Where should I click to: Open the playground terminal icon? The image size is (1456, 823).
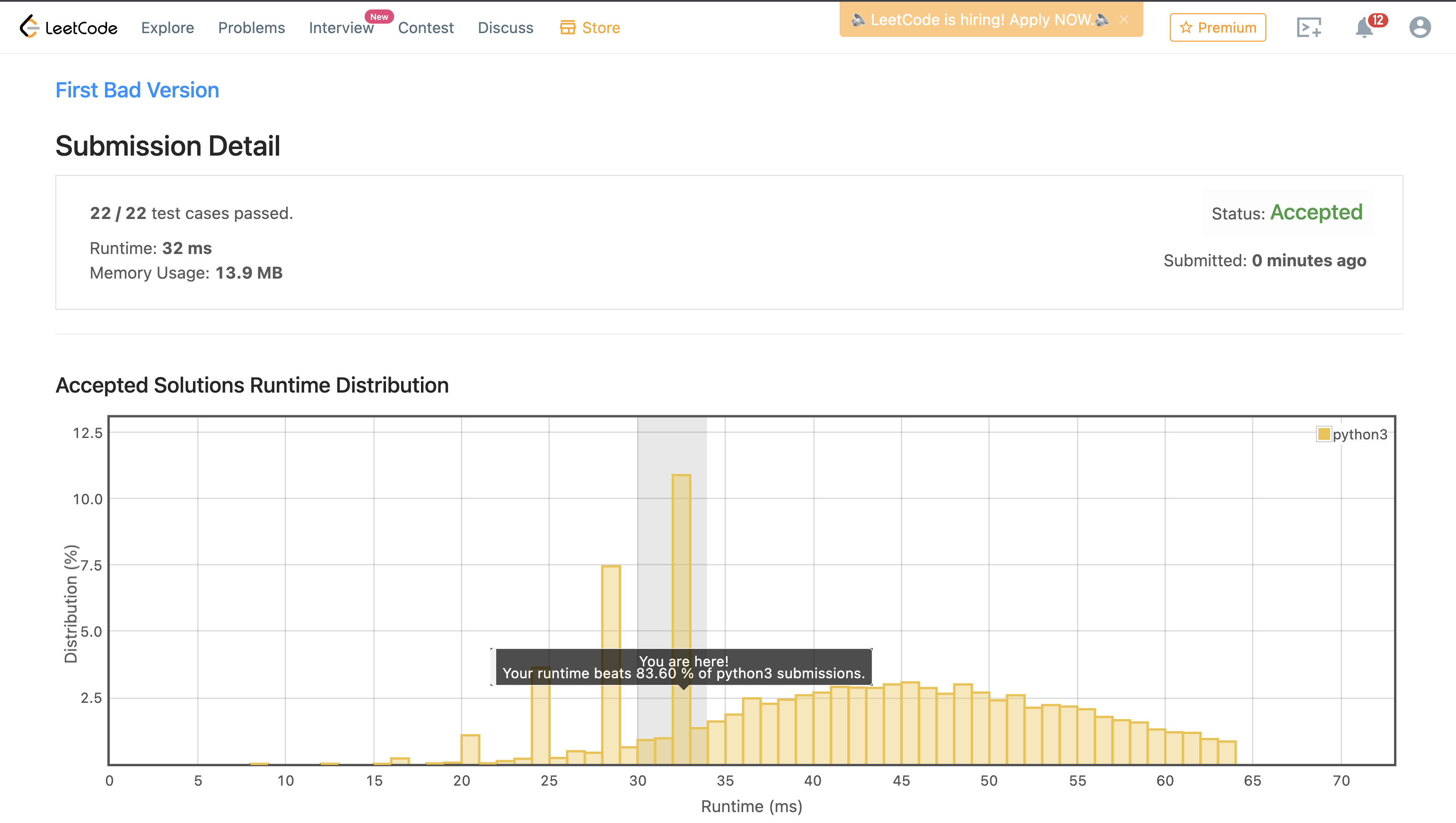1308,27
